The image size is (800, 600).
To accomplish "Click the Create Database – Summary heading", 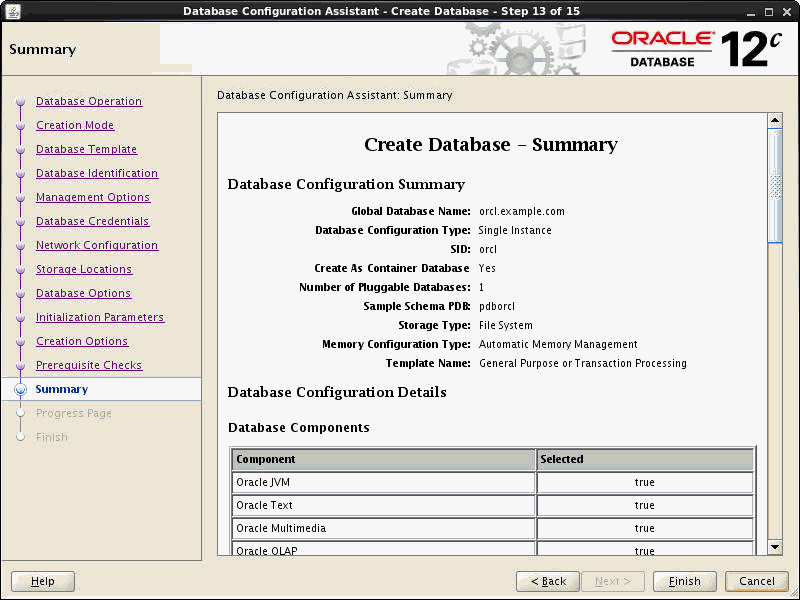I will point(491,144).
